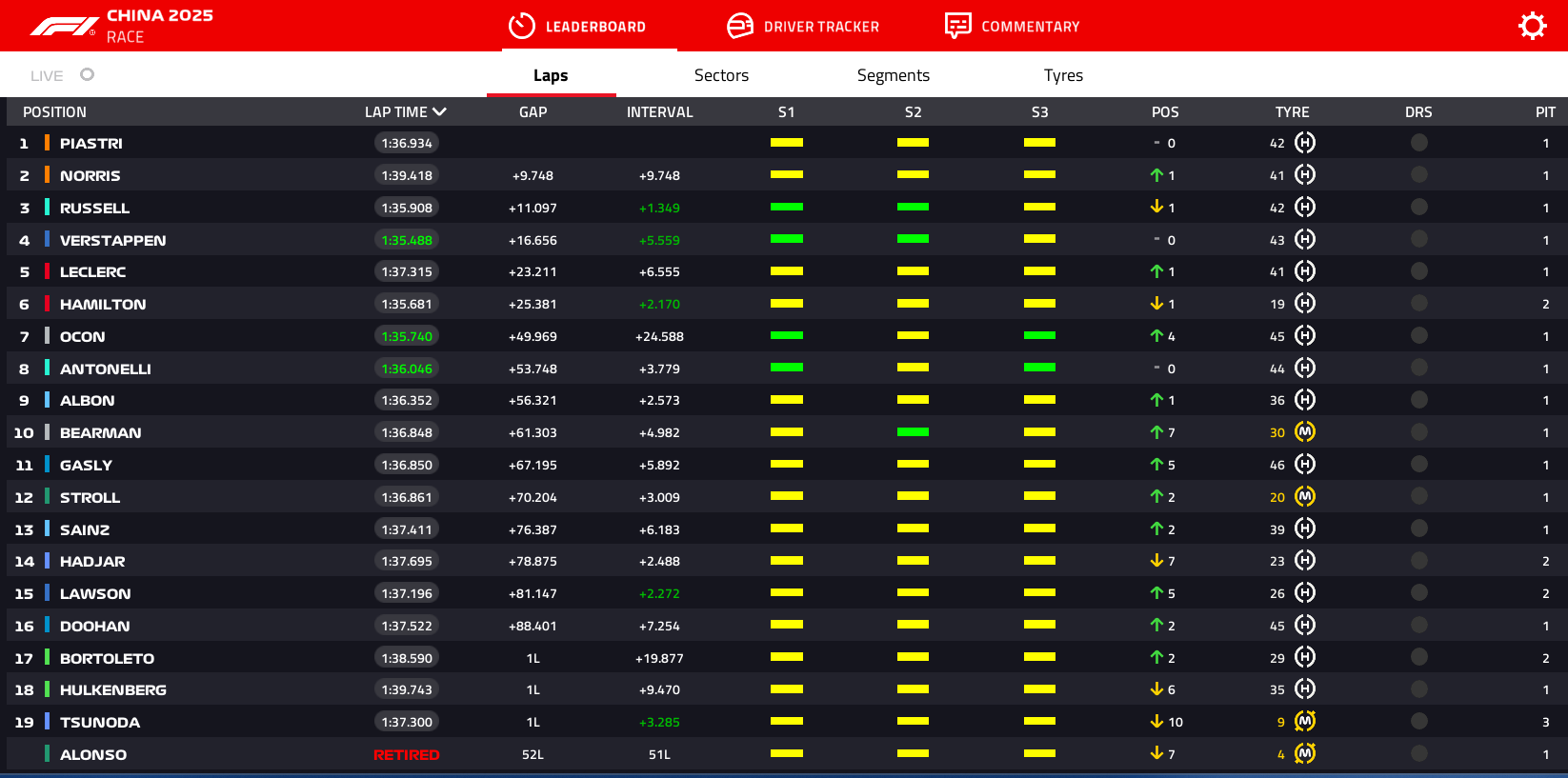1568x778 pixels.
Task: Click Ocon's lap time 1:35.740
Action: click(407, 337)
